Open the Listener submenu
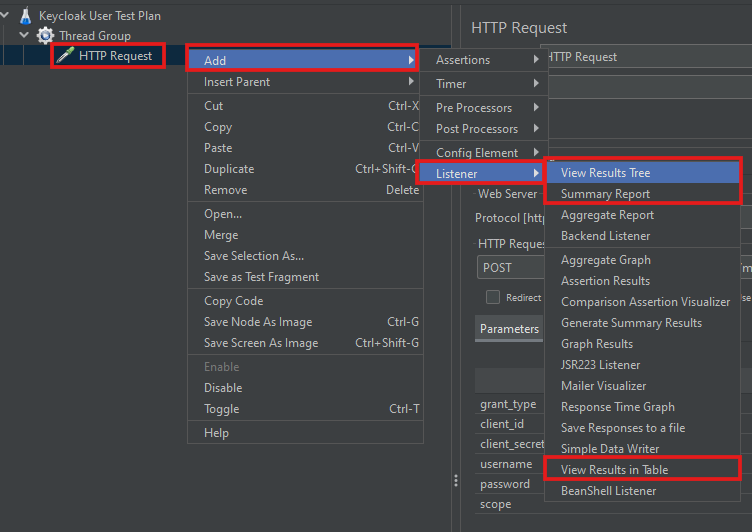This screenshot has width=752, height=532. pos(481,174)
